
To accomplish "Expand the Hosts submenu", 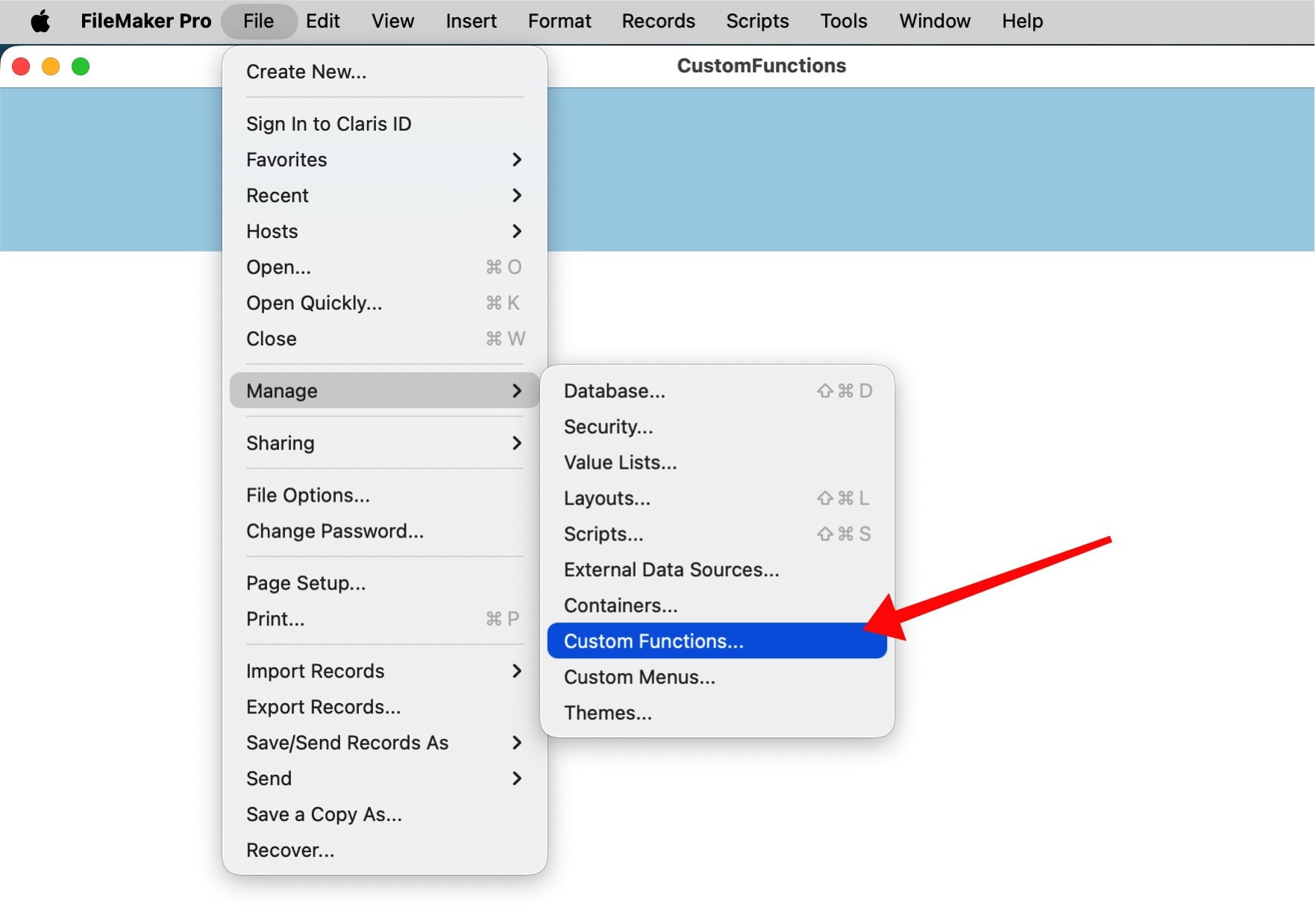I will point(384,231).
